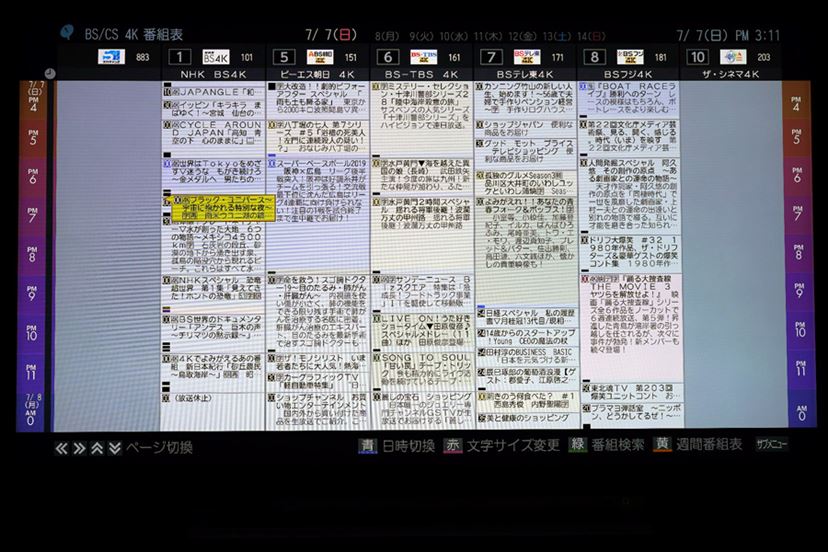Select the red 赤 key icon

[x=453, y=445]
